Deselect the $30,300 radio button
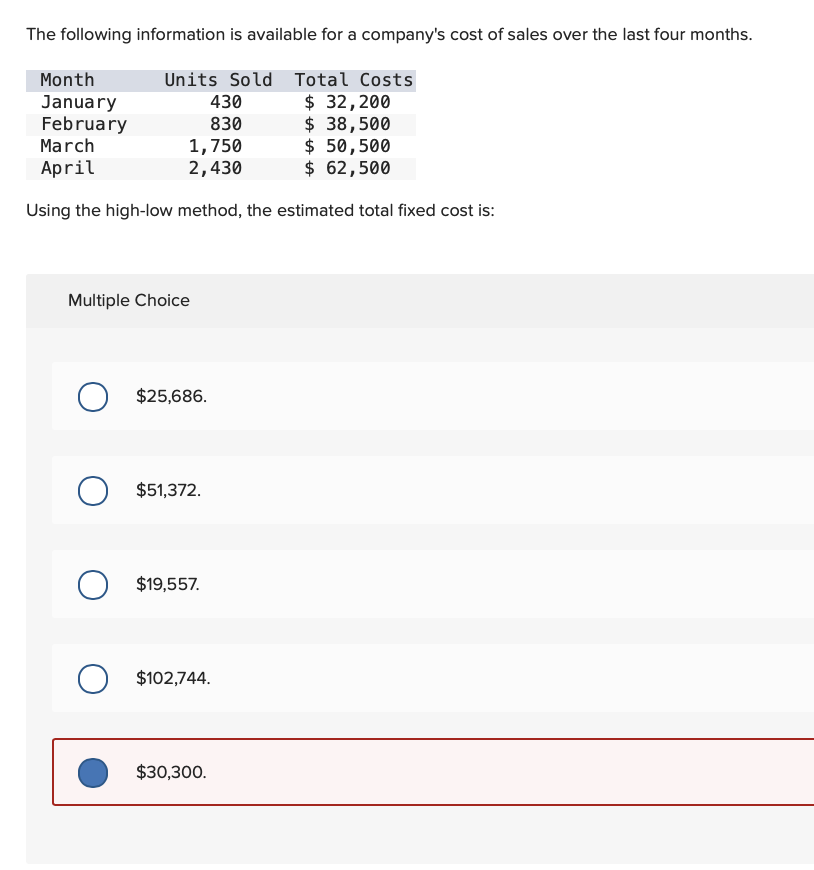 point(92,772)
